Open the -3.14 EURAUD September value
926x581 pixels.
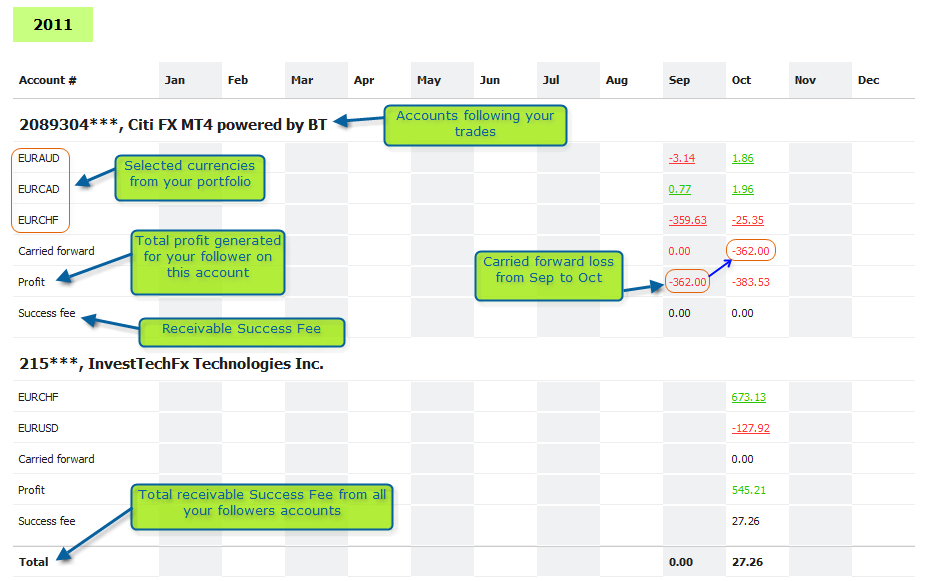coord(681,158)
